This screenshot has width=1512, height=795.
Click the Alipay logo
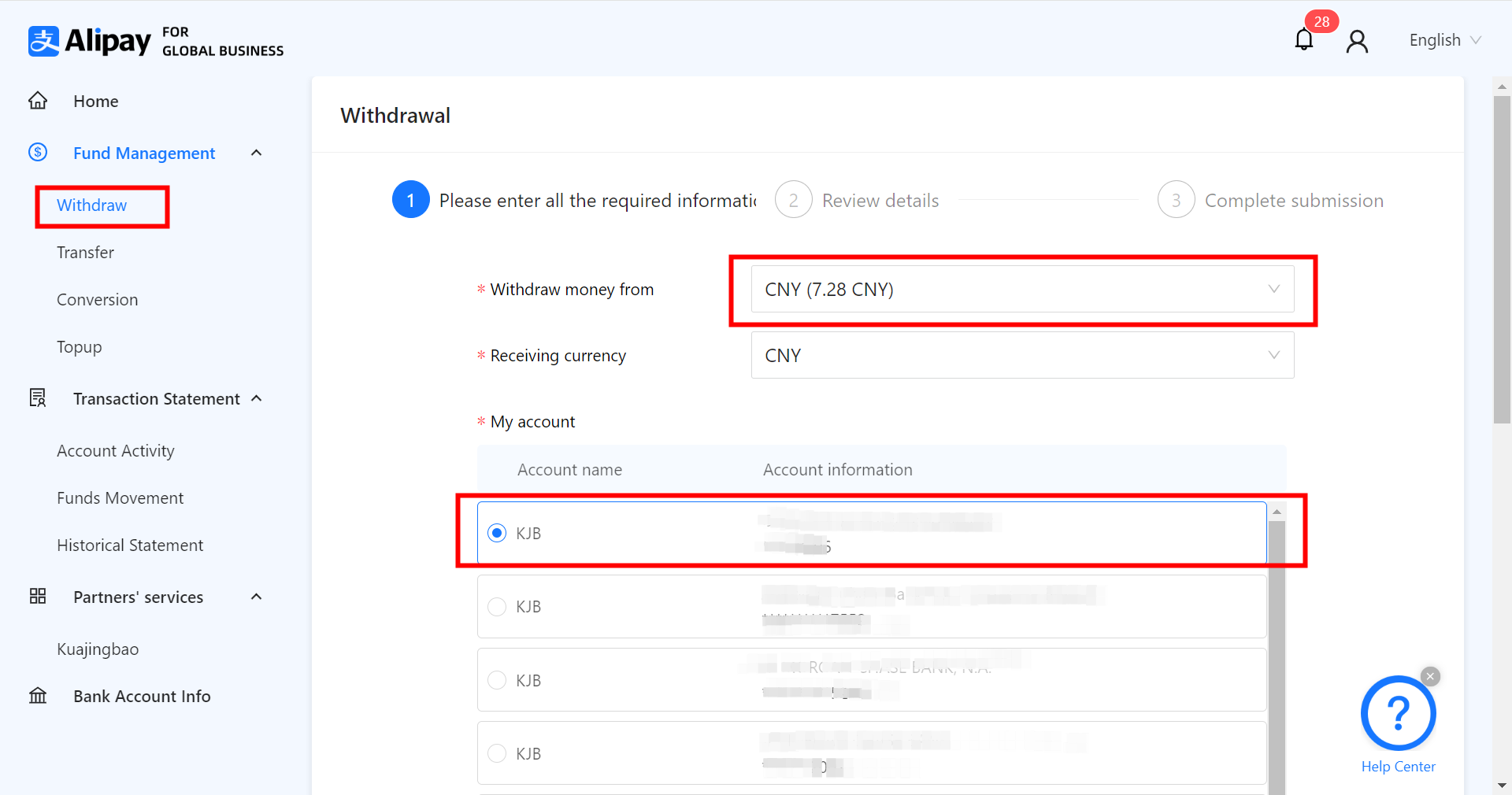coord(90,41)
